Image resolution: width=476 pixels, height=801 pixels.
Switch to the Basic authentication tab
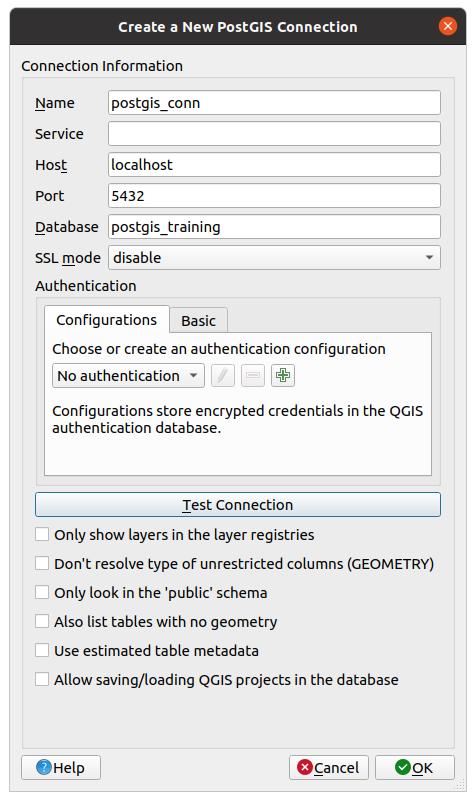pos(198,321)
